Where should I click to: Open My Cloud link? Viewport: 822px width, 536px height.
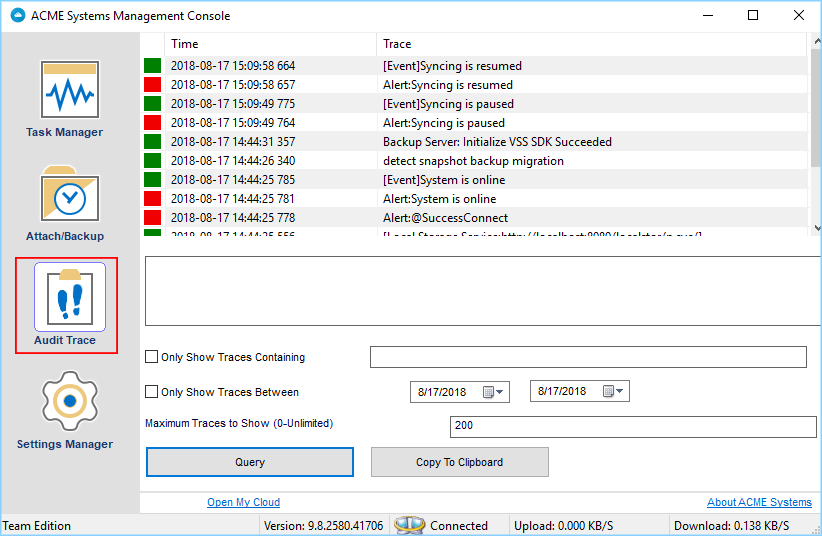243,502
